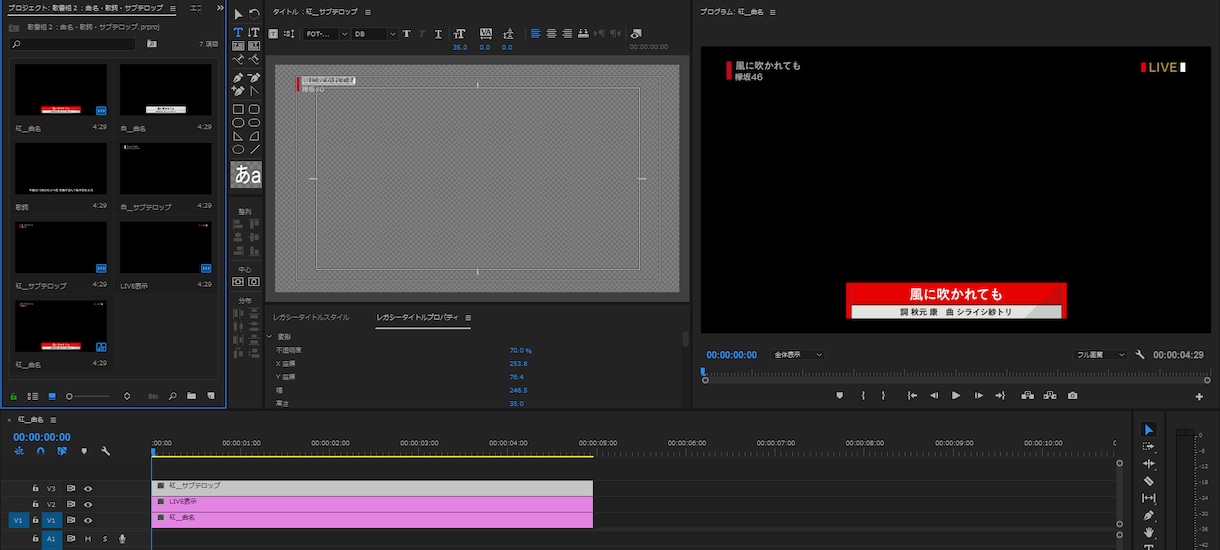Toggle timeline snap magnet
The image size is (1220, 550).
[40, 451]
